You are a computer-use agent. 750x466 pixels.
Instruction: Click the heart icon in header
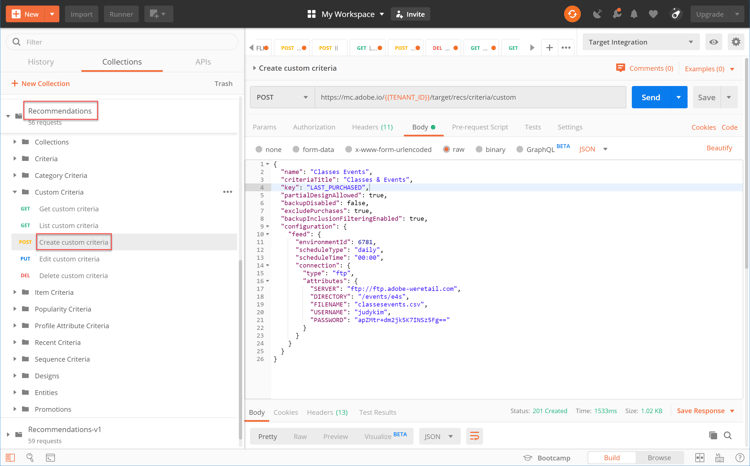pos(653,14)
